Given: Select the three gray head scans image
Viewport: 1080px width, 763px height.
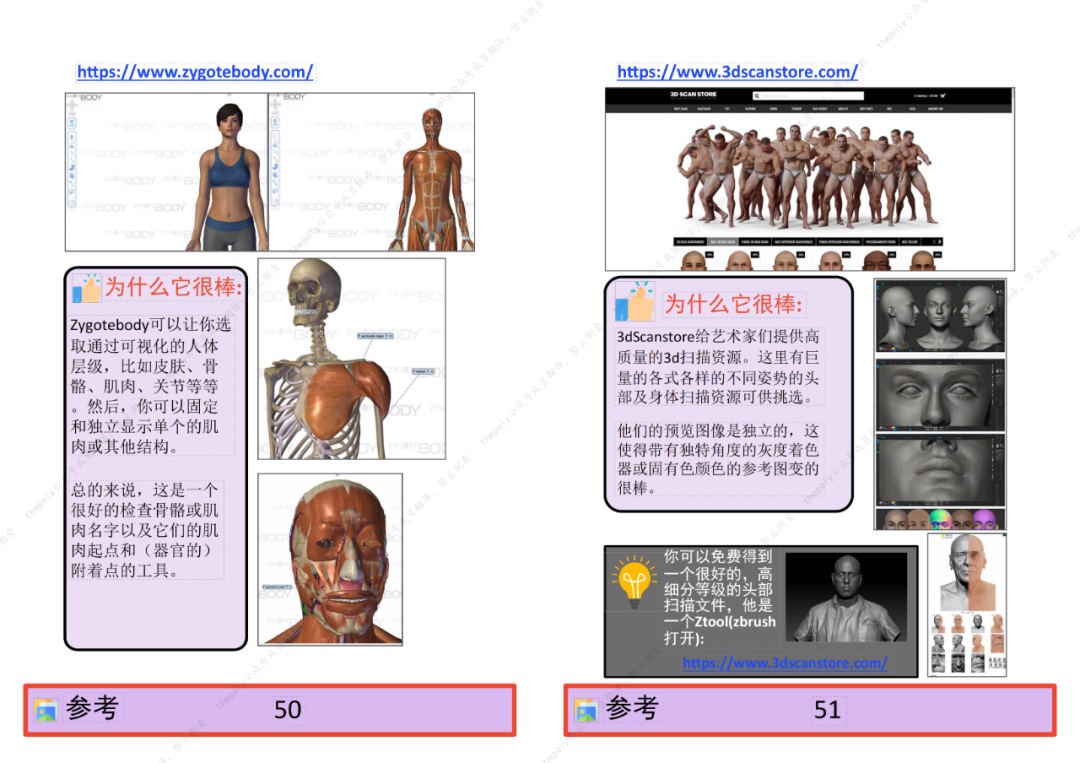Looking at the screenshot, I should coord(940,316).
